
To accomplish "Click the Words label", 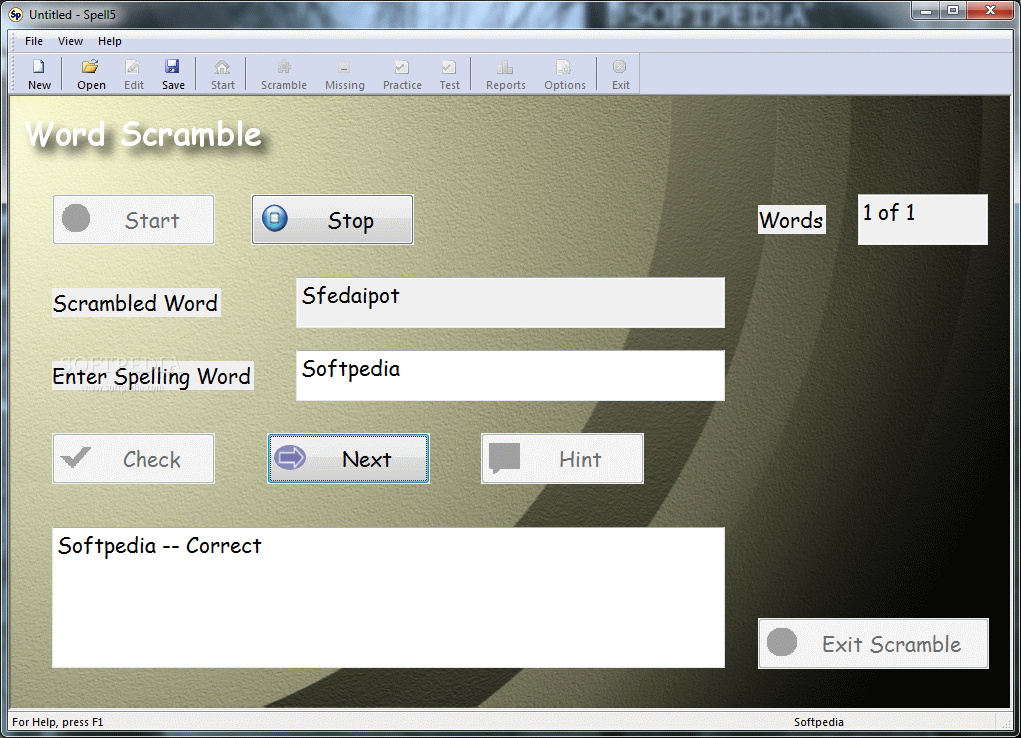I will (792, 220).
